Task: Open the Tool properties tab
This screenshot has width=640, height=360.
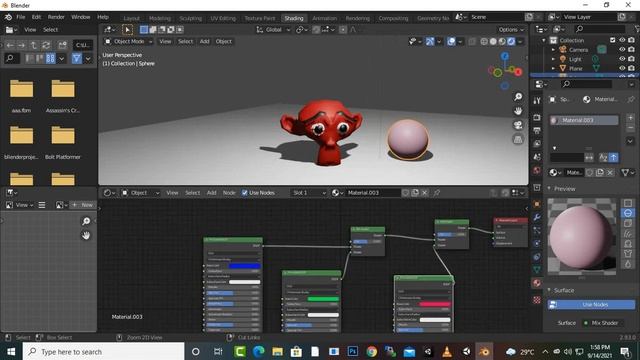Action: click(x=537, y=100)
